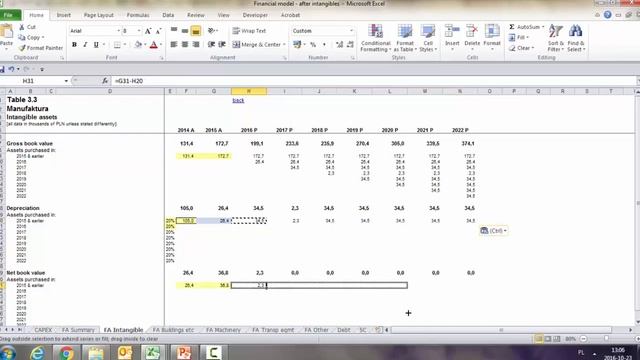This screenshot has width=640, height=360.
Task: Decrease font size with Shrink Font
Action: [158, 31]
